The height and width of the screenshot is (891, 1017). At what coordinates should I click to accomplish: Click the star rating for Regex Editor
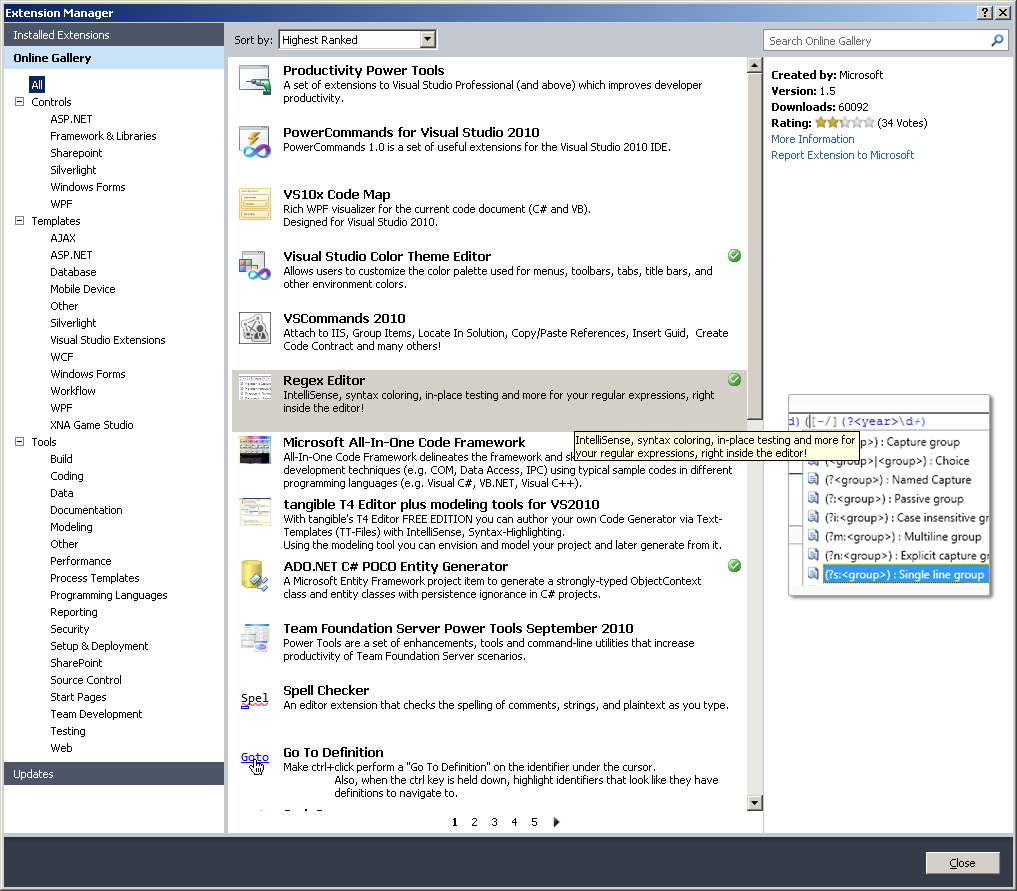[844, 123]
